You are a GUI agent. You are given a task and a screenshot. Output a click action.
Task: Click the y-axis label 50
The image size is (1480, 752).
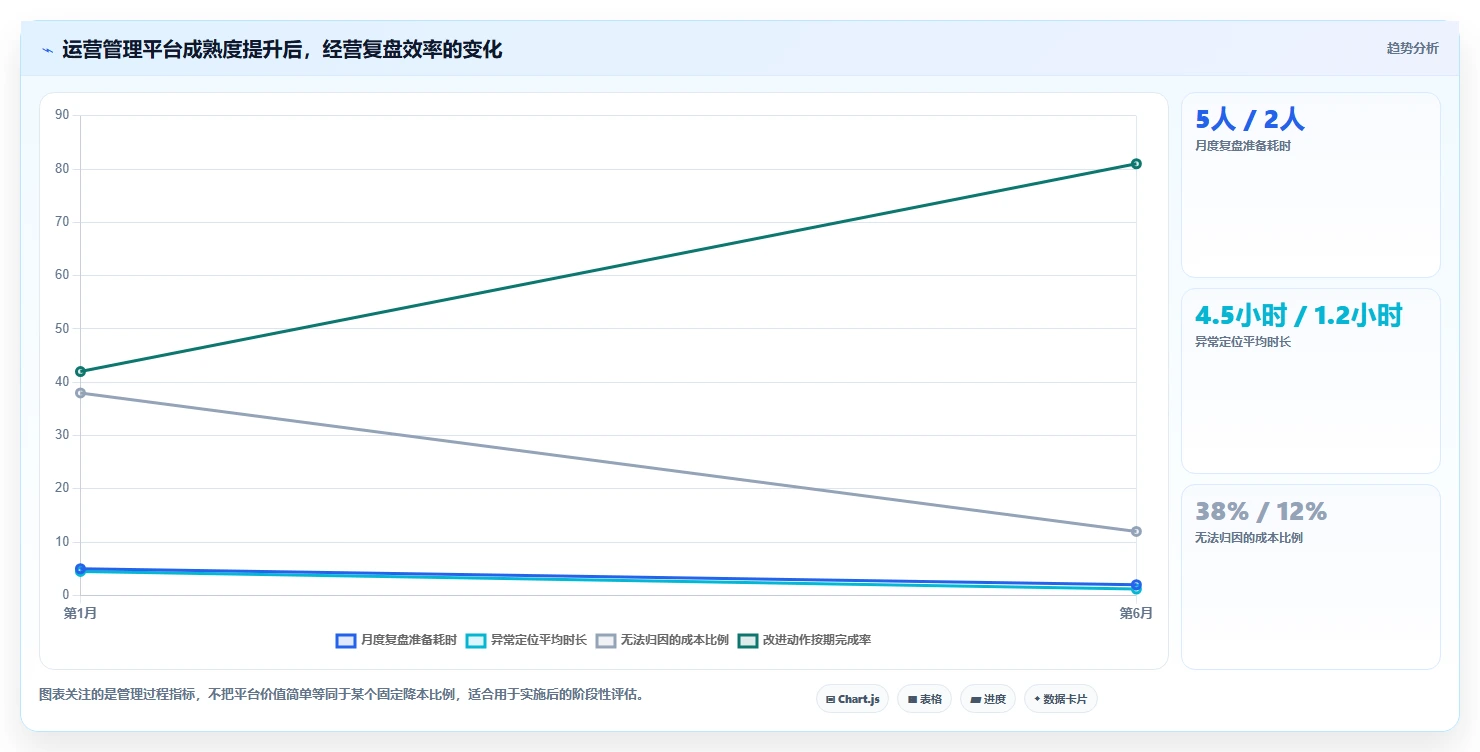[x=62, y=329]
